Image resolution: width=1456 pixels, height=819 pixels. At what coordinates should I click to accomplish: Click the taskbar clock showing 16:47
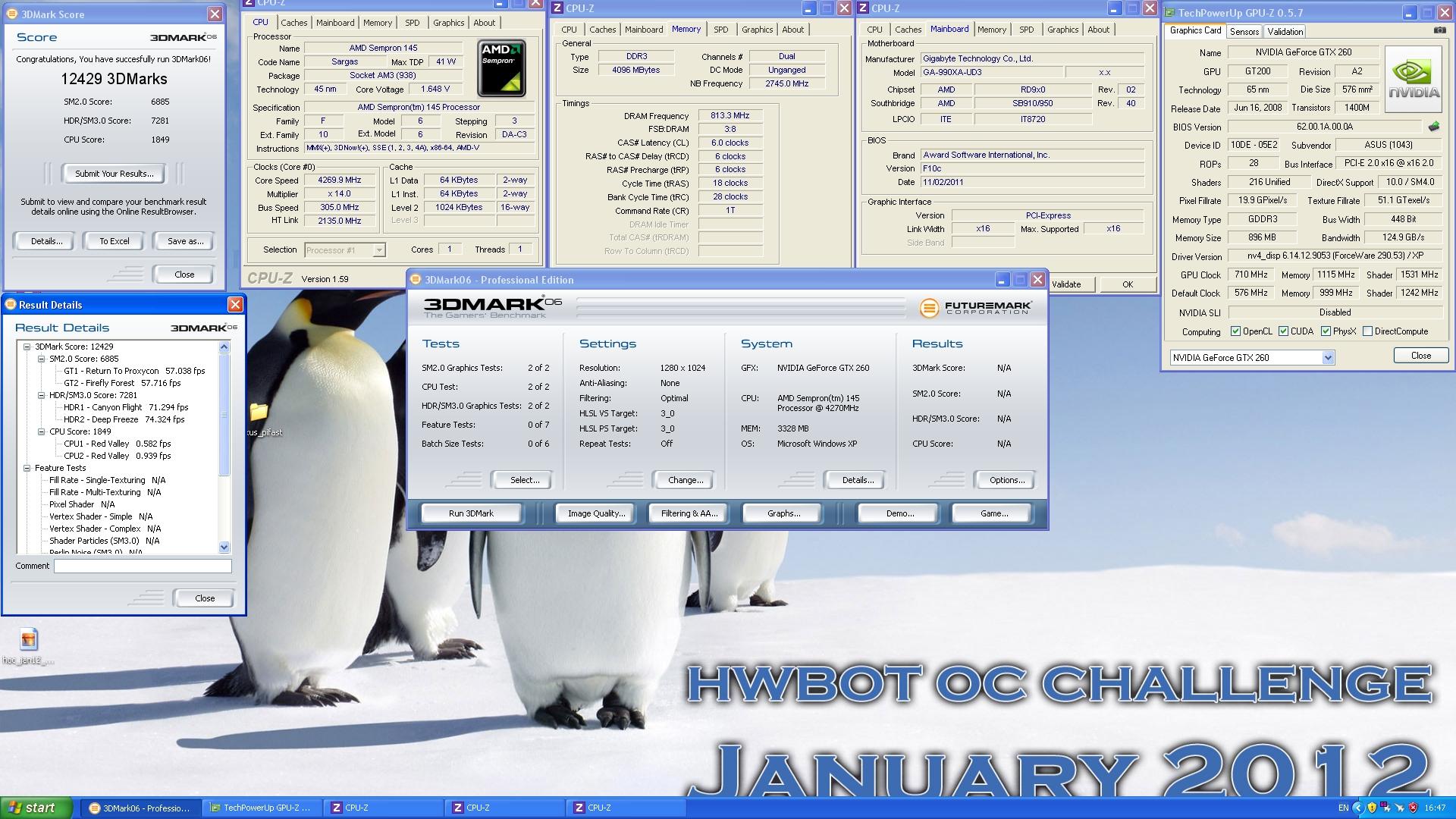click(x=1435, y=808)
